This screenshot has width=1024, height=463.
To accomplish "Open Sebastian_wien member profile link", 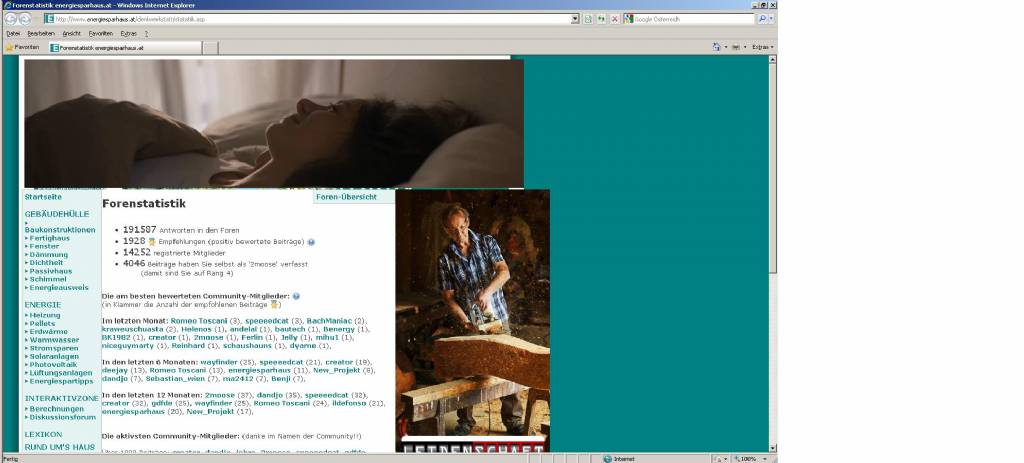I will click(x=175, y=378).
